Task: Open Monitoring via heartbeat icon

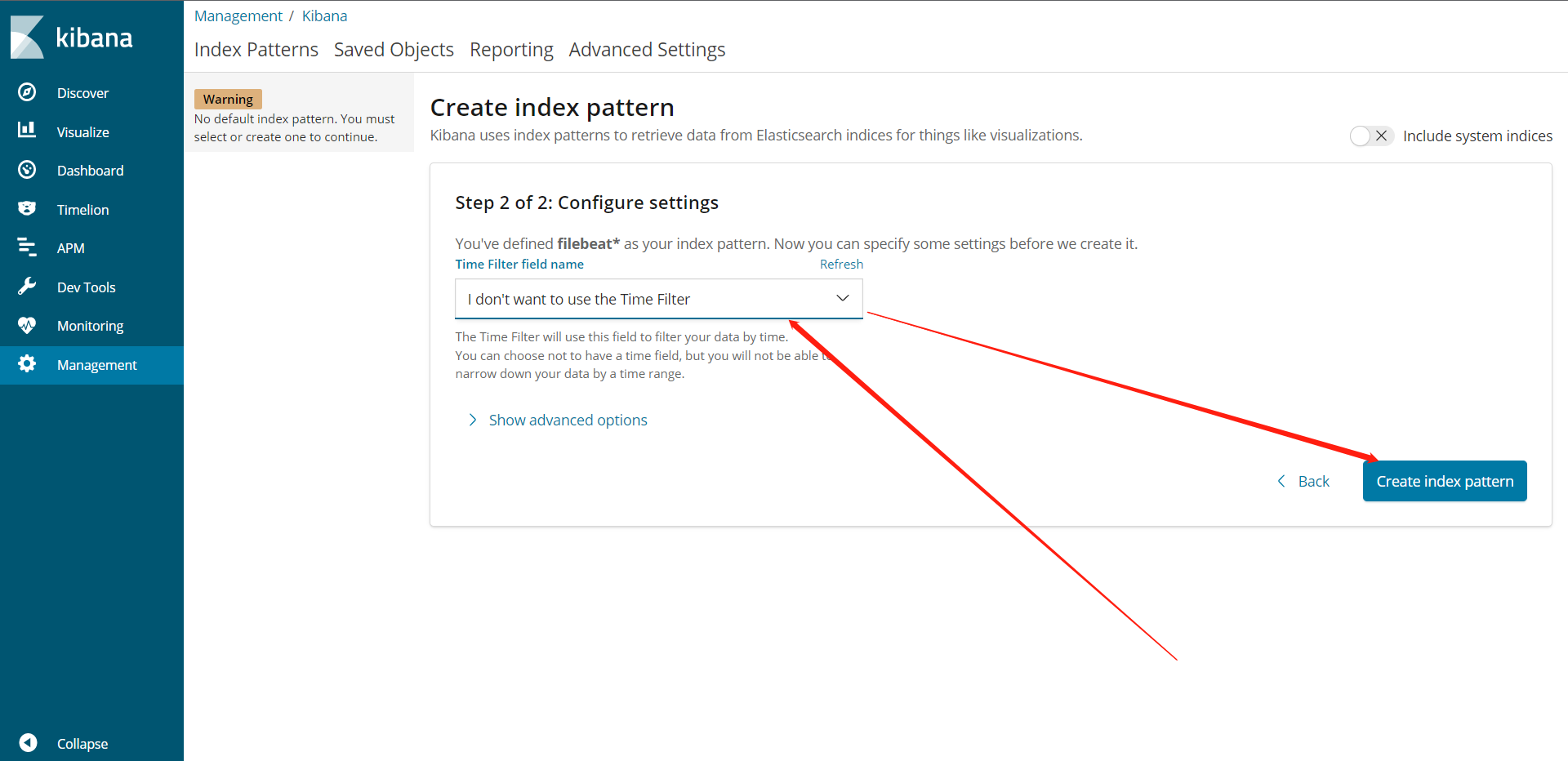Action: tap(27, 325)
